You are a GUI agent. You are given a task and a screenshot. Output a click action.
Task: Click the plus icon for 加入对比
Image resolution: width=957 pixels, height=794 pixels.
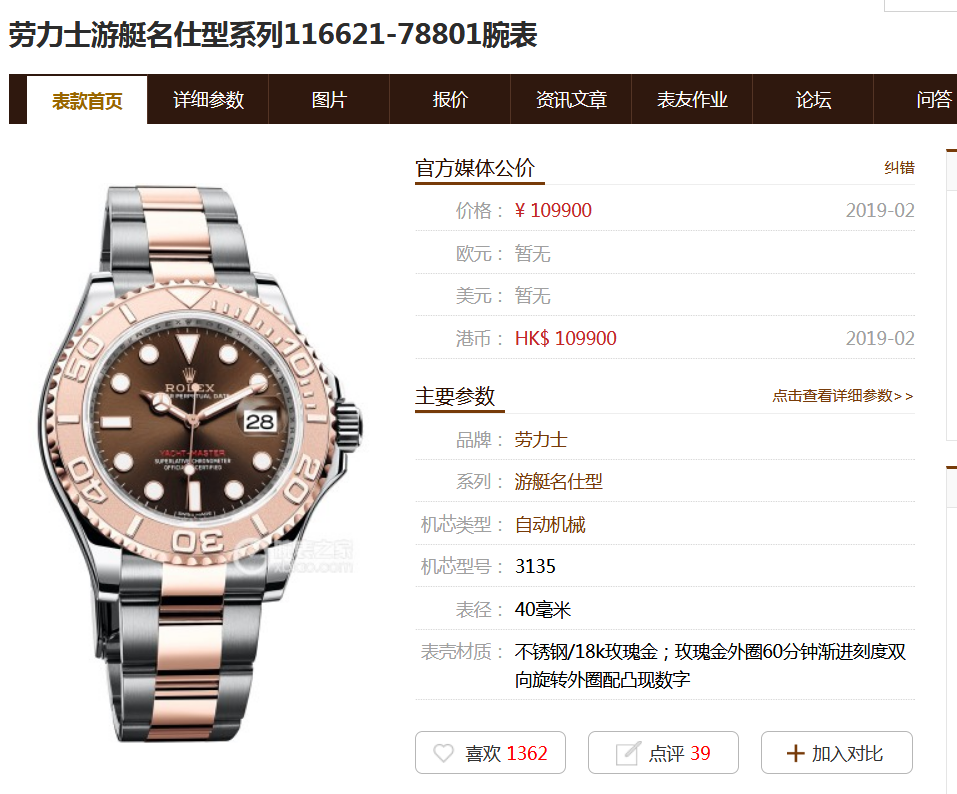pyautogui.click(x=795, y=753)
